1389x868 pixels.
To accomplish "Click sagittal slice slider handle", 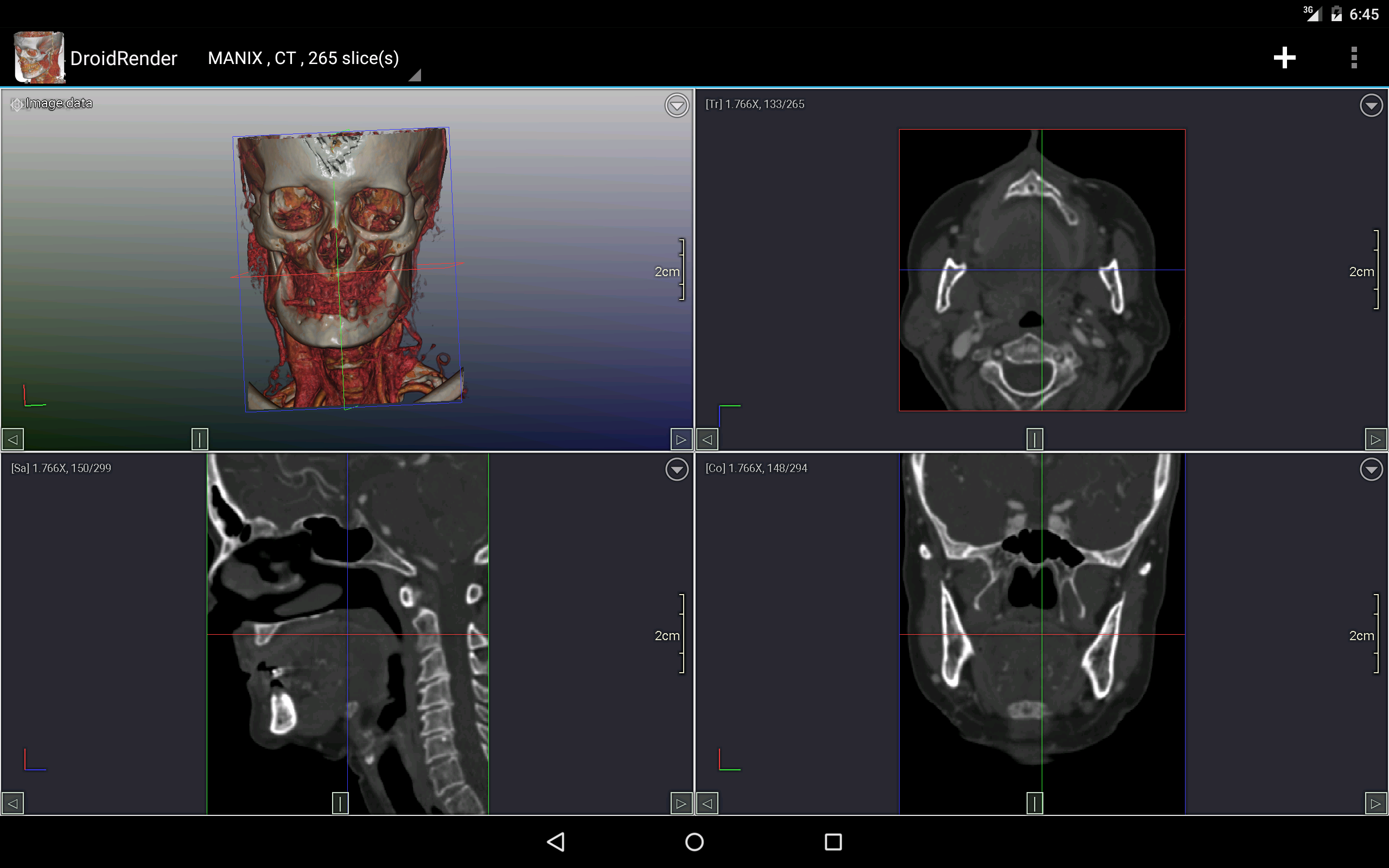I will (340, 803).
